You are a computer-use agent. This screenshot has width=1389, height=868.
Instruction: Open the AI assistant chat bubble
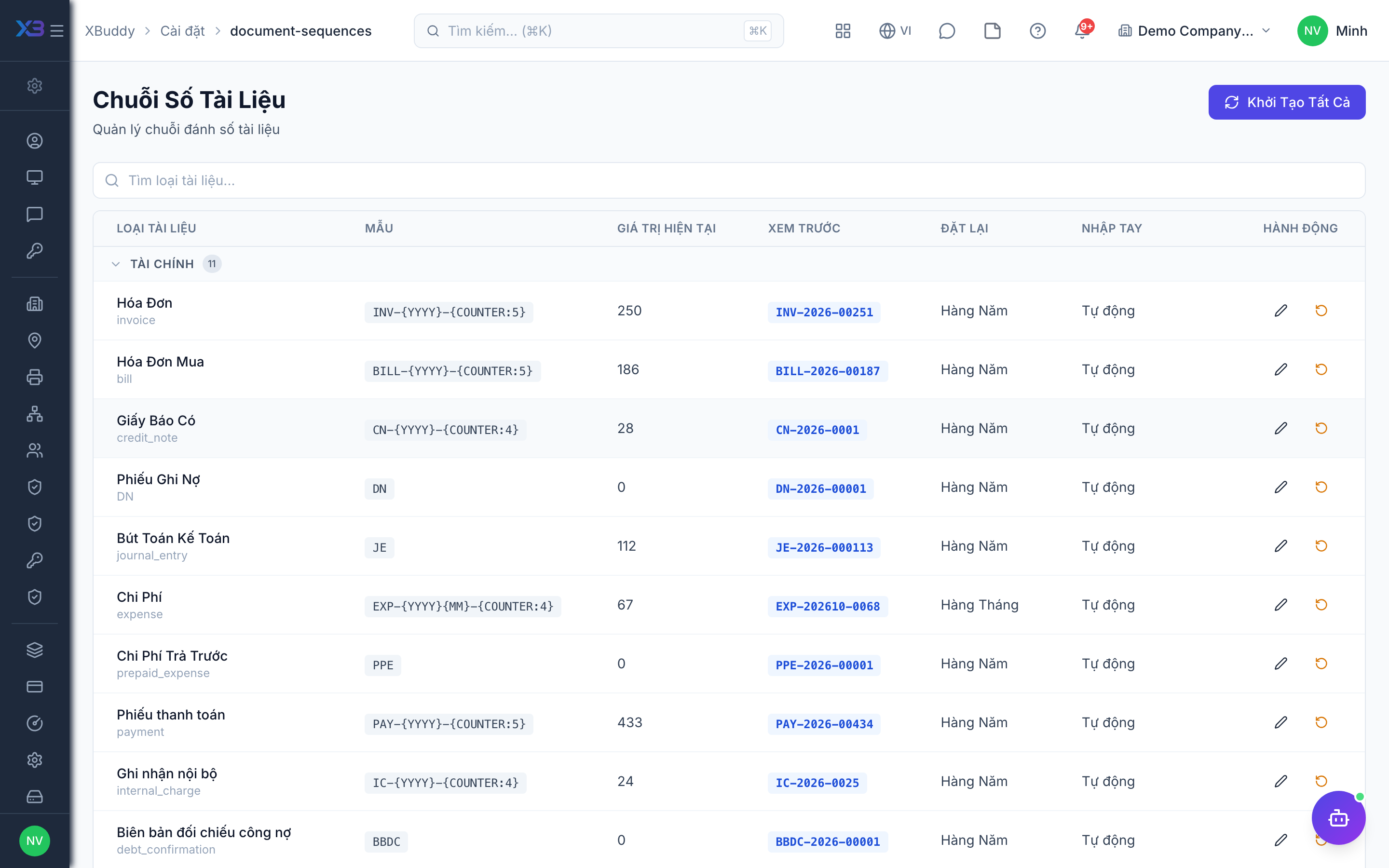pos(1338,817)
